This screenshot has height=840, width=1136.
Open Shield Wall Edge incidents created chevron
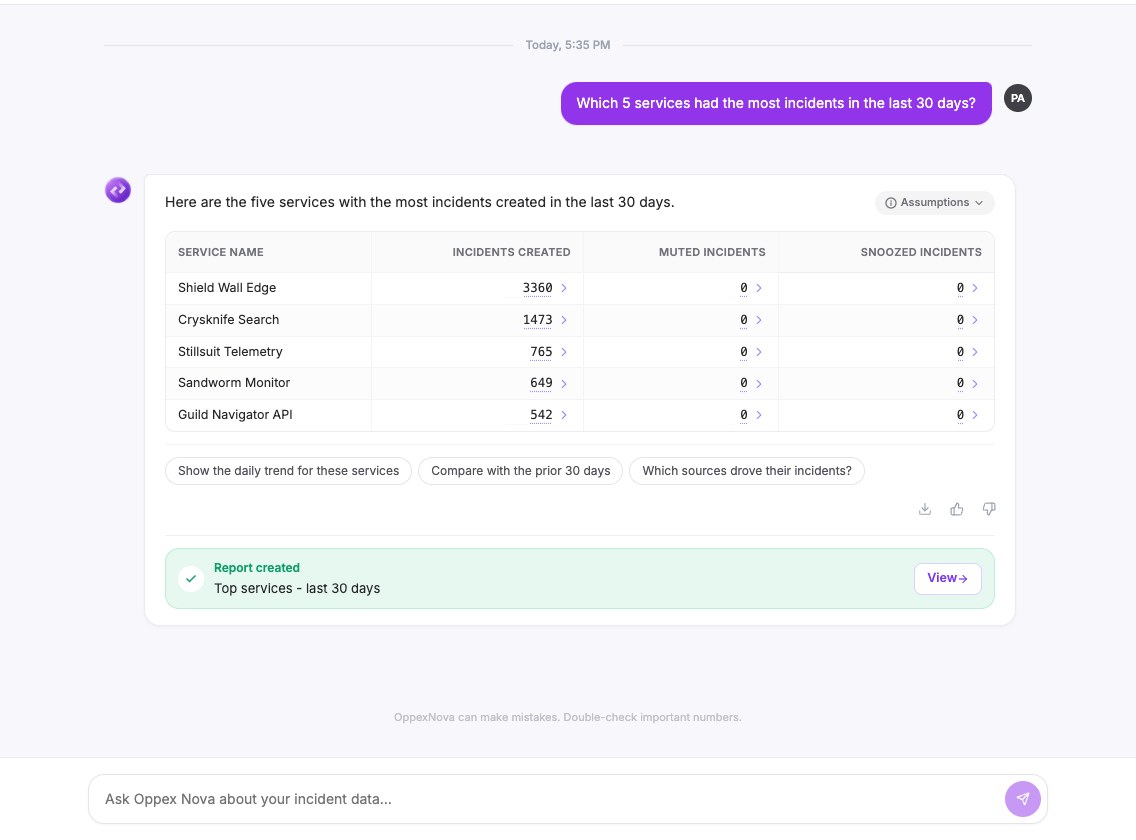point(564,288)
